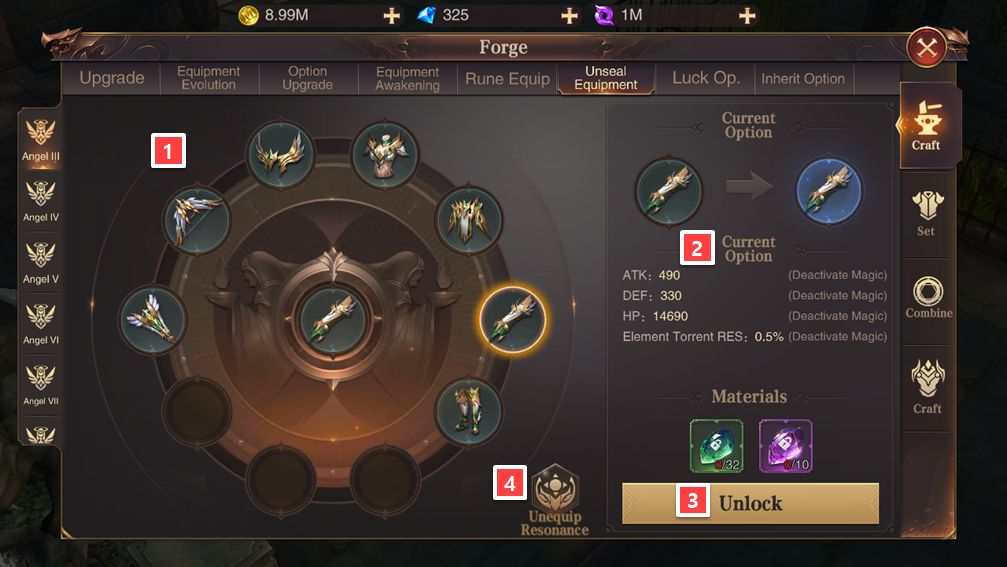
Task: Select the bow weapon equipment slot
Action: pyautogui.click(x=197, y=220)
